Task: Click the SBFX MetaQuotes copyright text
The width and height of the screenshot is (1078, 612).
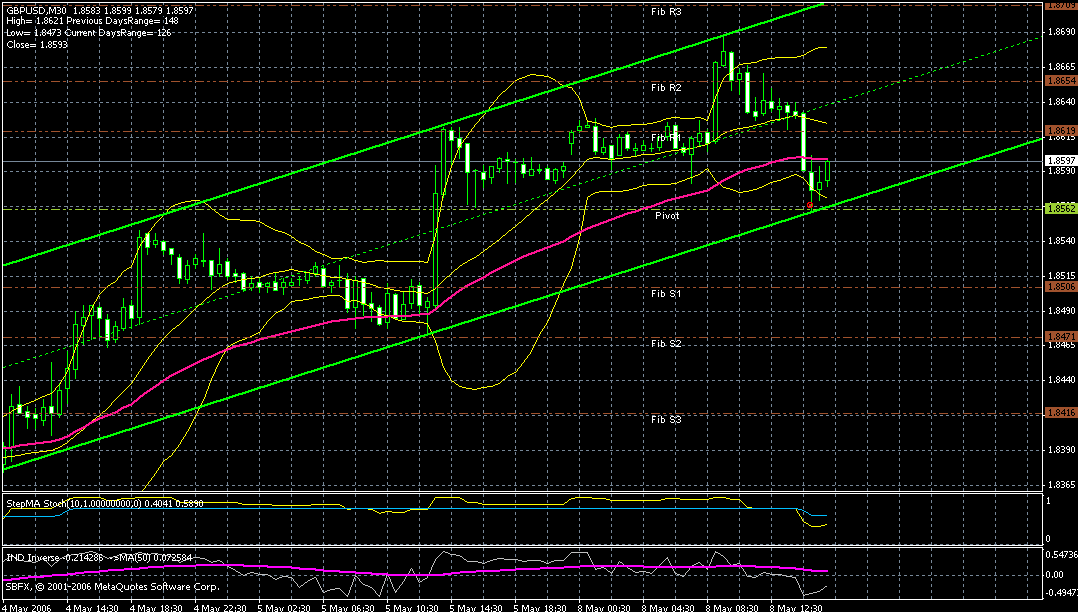Action: pos(113,587)
